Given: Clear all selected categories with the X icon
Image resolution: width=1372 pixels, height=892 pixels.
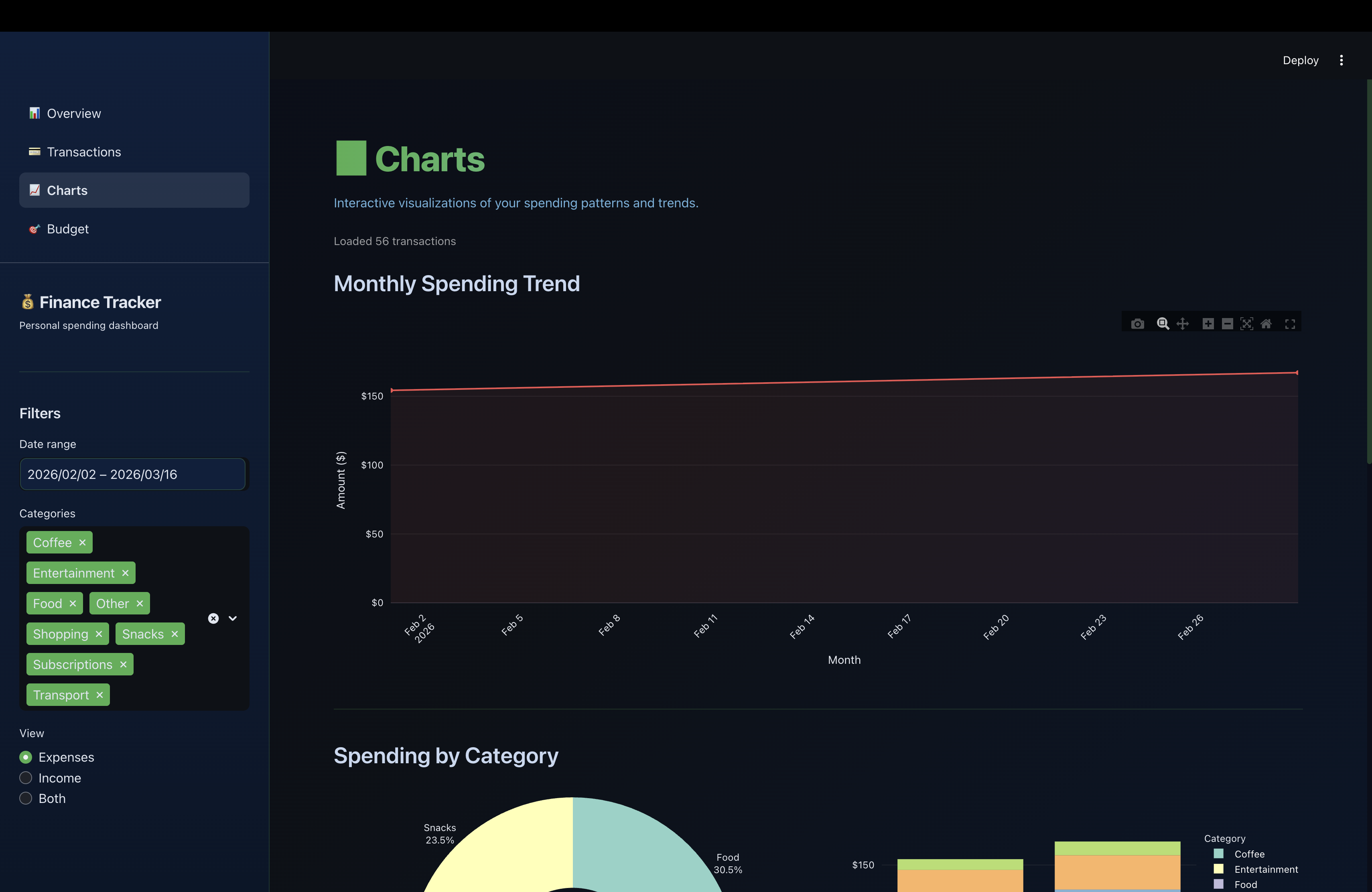Looking at the screenshot, I should coord(213,618).
